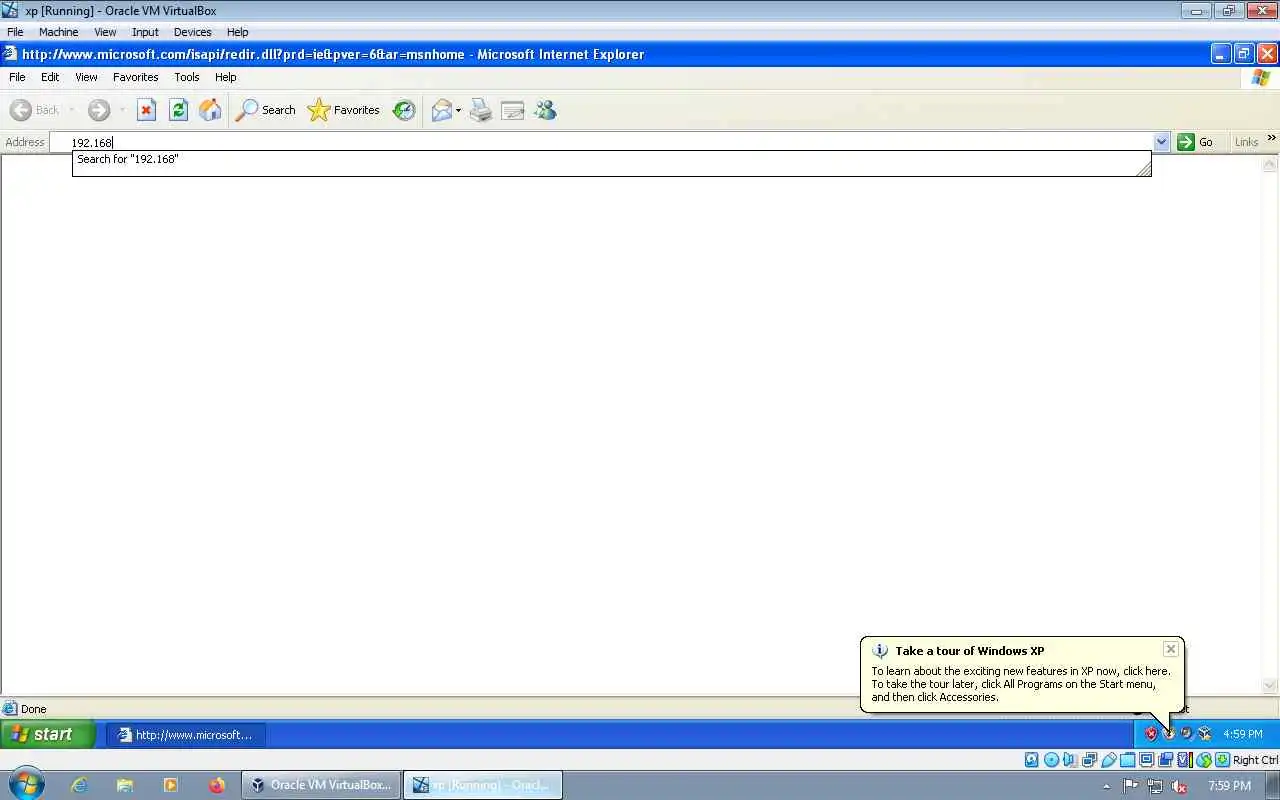The image size is (1280, 800).
Task: Click the IE Forward arrow button
Action: 98,110
